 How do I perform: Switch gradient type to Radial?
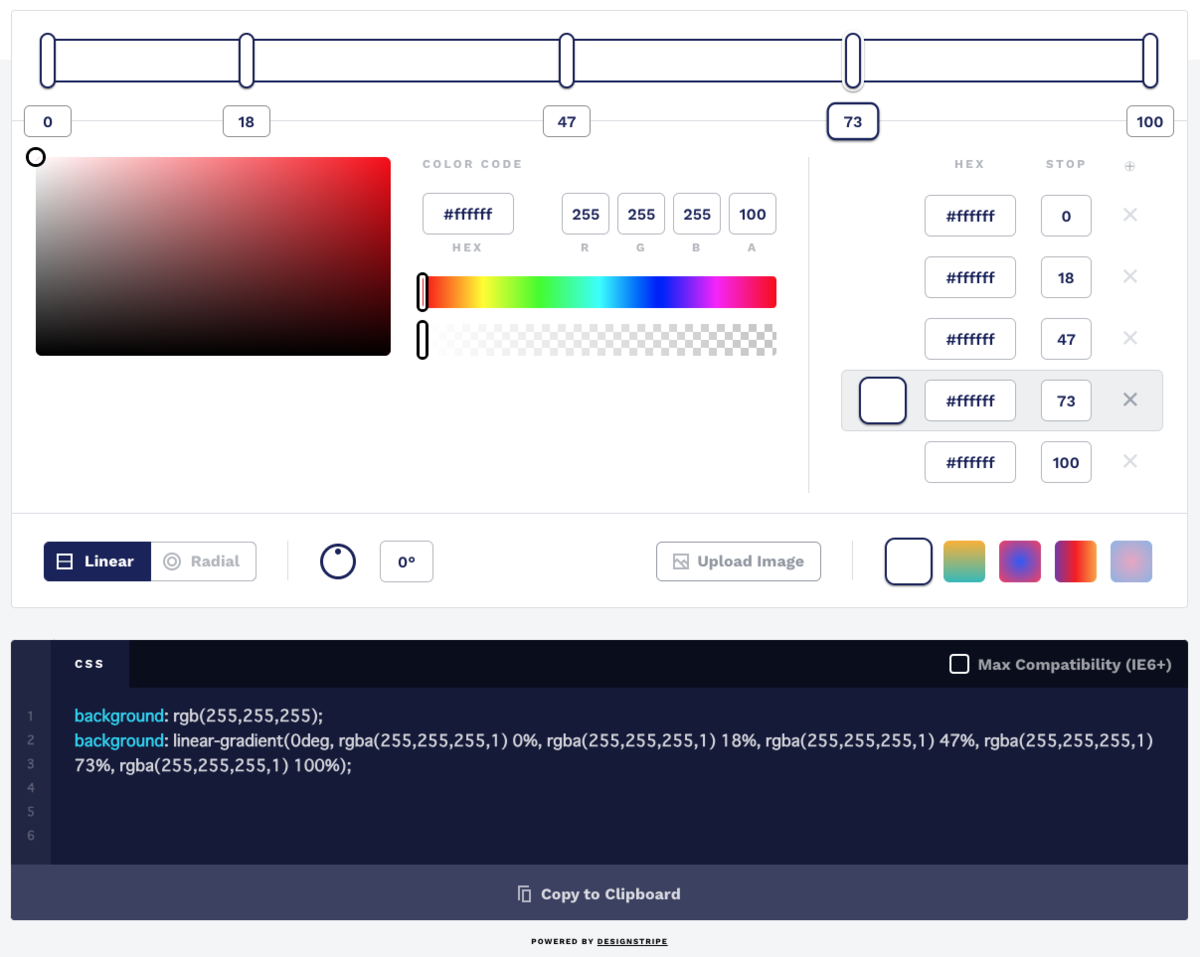coord(203,561)
